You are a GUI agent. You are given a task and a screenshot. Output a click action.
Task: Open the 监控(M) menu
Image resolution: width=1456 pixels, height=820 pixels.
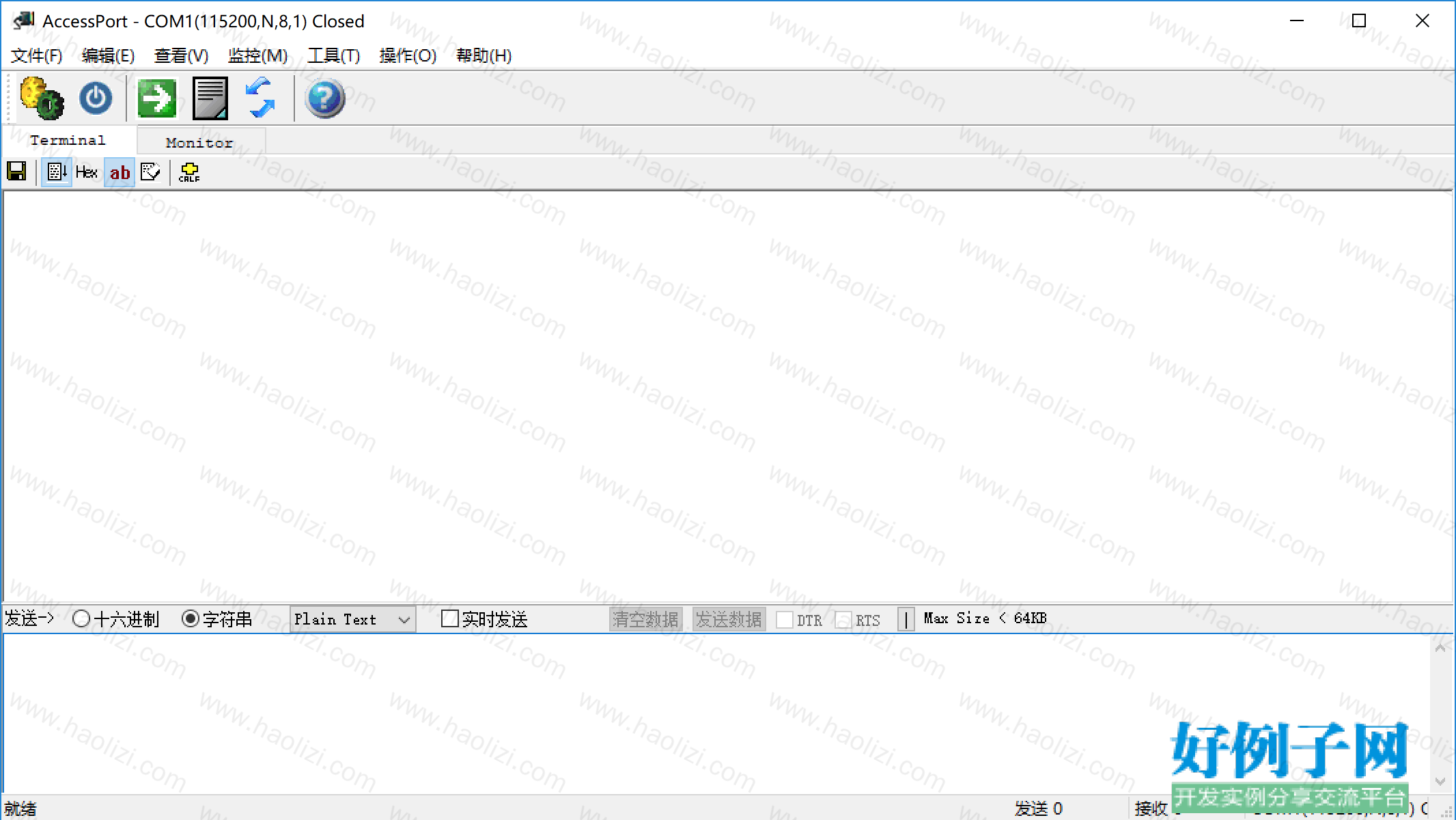click(258, 55)
